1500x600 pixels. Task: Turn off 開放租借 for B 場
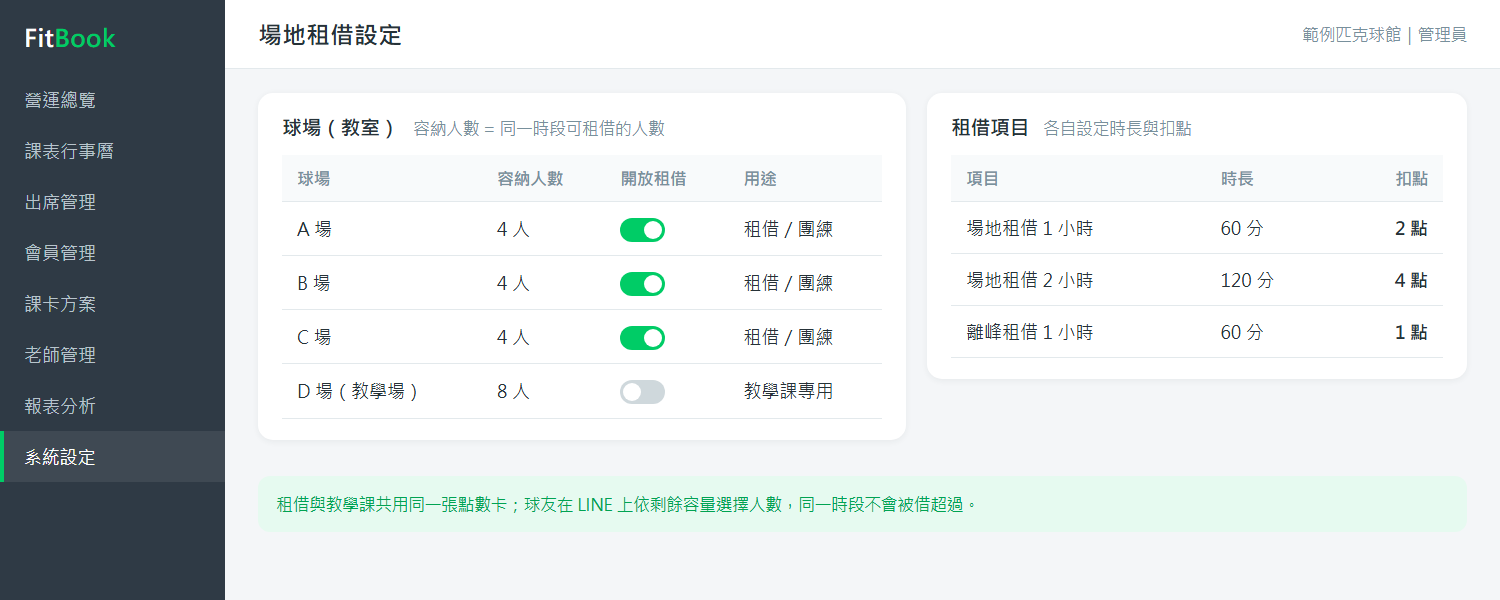(642, 284)
